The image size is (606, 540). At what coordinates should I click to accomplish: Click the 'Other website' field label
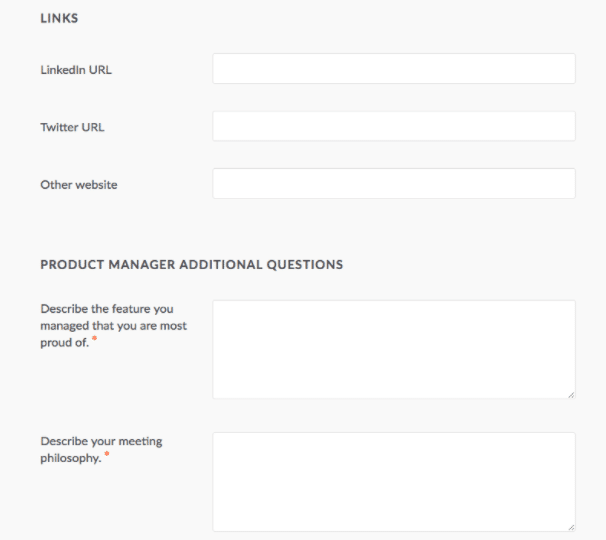coord(79,185)
